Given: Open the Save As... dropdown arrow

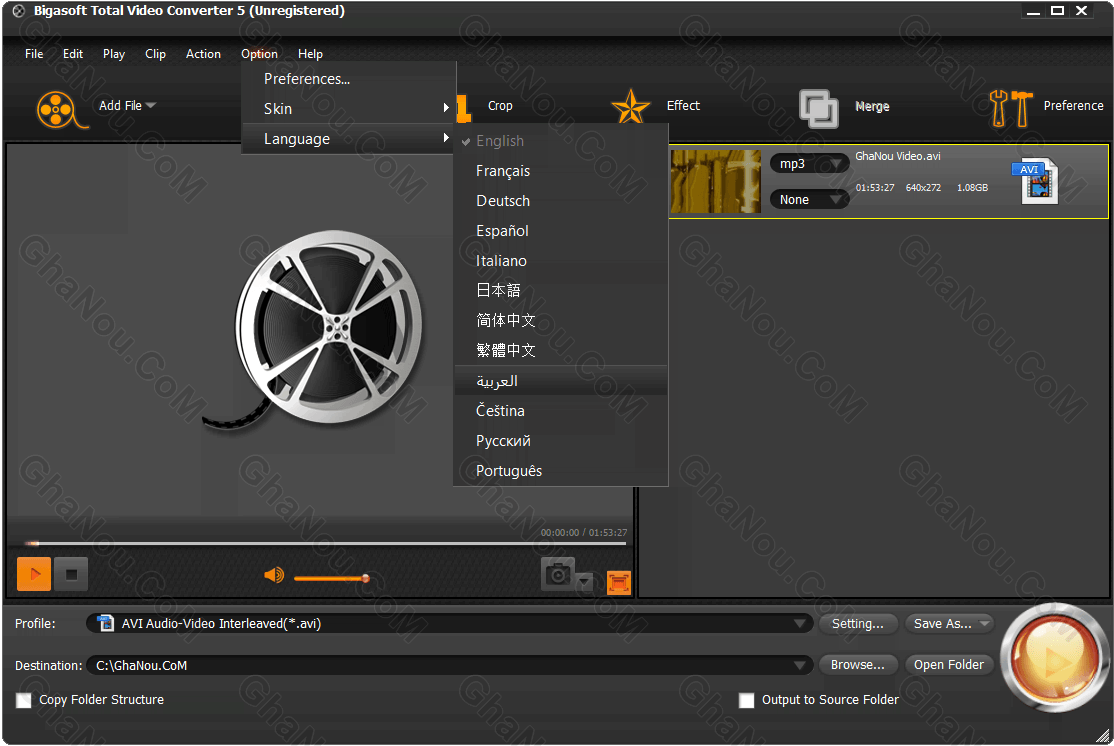Looking at the screenshot, I should tap(984, 623).
